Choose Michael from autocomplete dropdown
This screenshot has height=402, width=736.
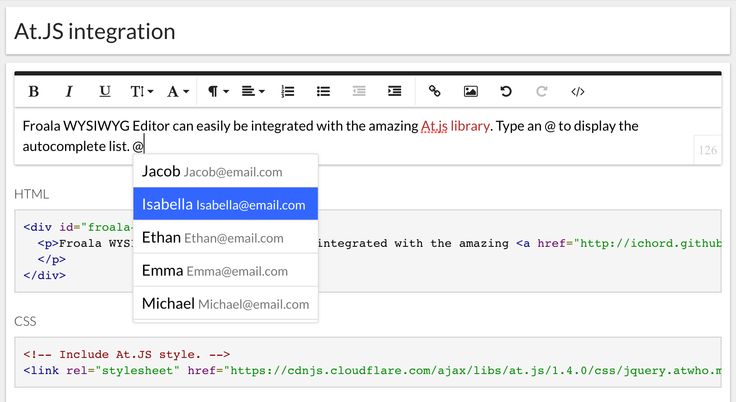[225, 303]
